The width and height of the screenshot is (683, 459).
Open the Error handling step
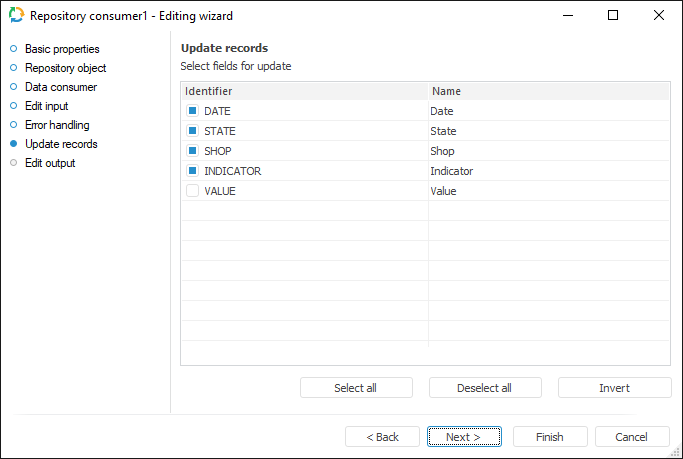[x=57, y=125]
